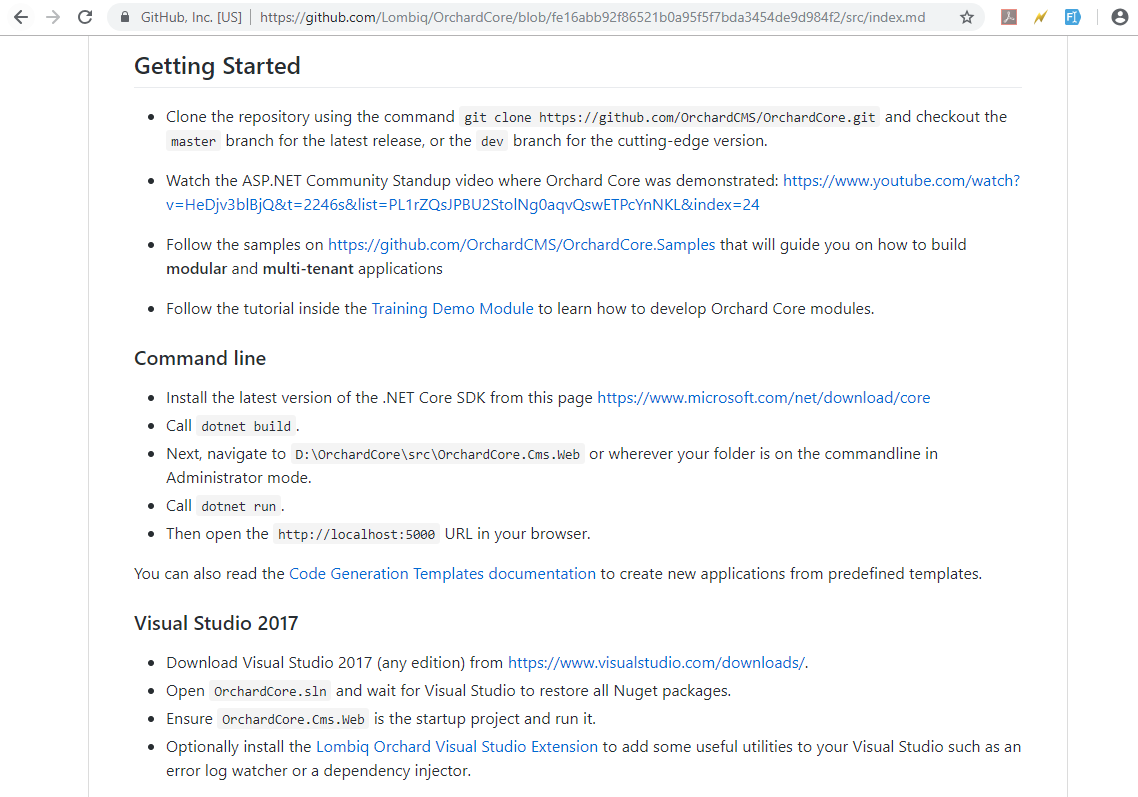1138x797 pixels.
Task: Open the red PDF extension icon
Action: click(x=1009, y=17)
